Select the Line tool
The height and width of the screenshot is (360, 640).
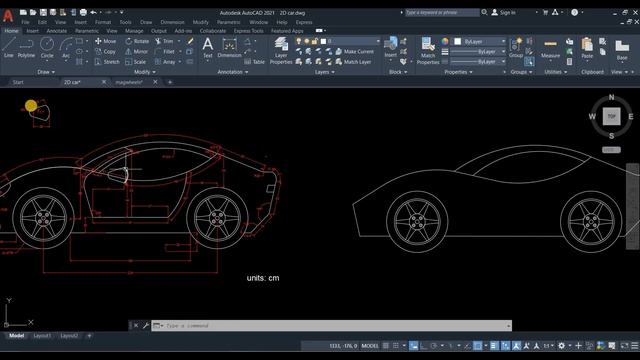(9, 47)
